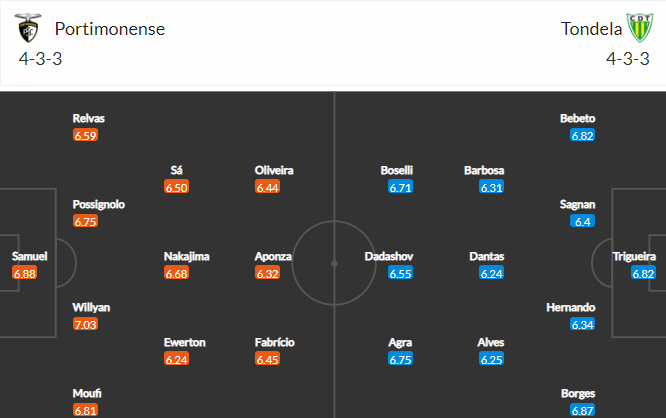Open player Hernando's name label
666x418 pixels.
(x=570, y=307)
